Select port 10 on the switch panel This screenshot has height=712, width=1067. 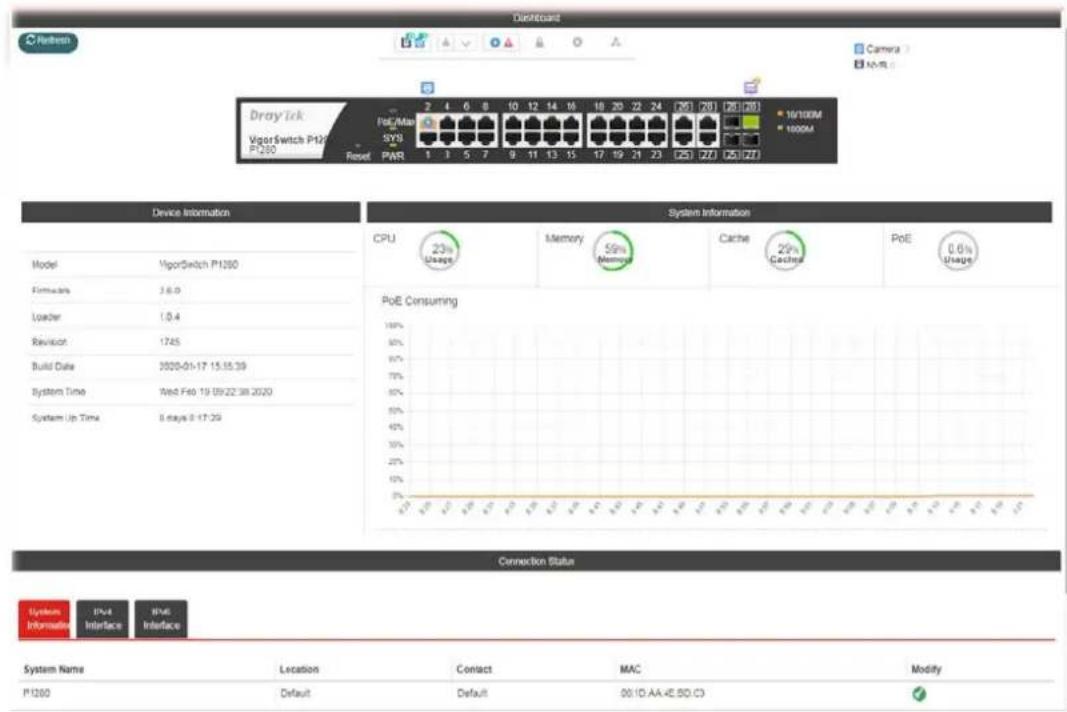(x=513, y=122)
